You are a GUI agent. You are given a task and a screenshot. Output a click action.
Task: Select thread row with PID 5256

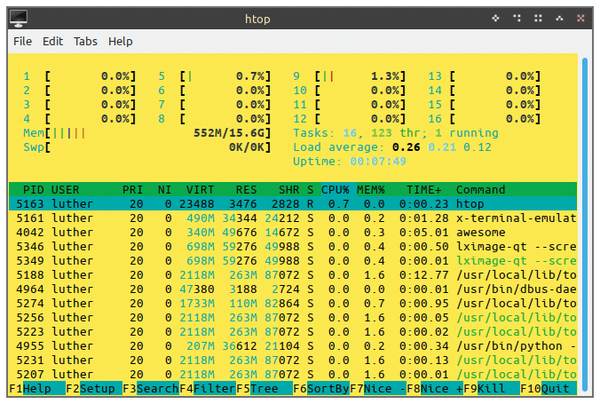tap(293, 317)
